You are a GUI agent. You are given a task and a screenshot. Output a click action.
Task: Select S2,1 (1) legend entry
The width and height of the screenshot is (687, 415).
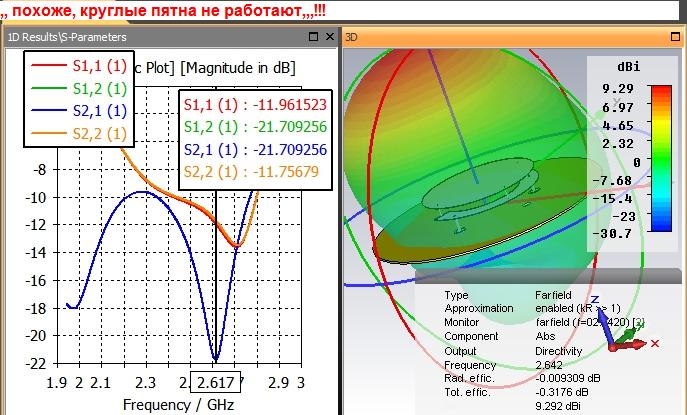point(78,111)
